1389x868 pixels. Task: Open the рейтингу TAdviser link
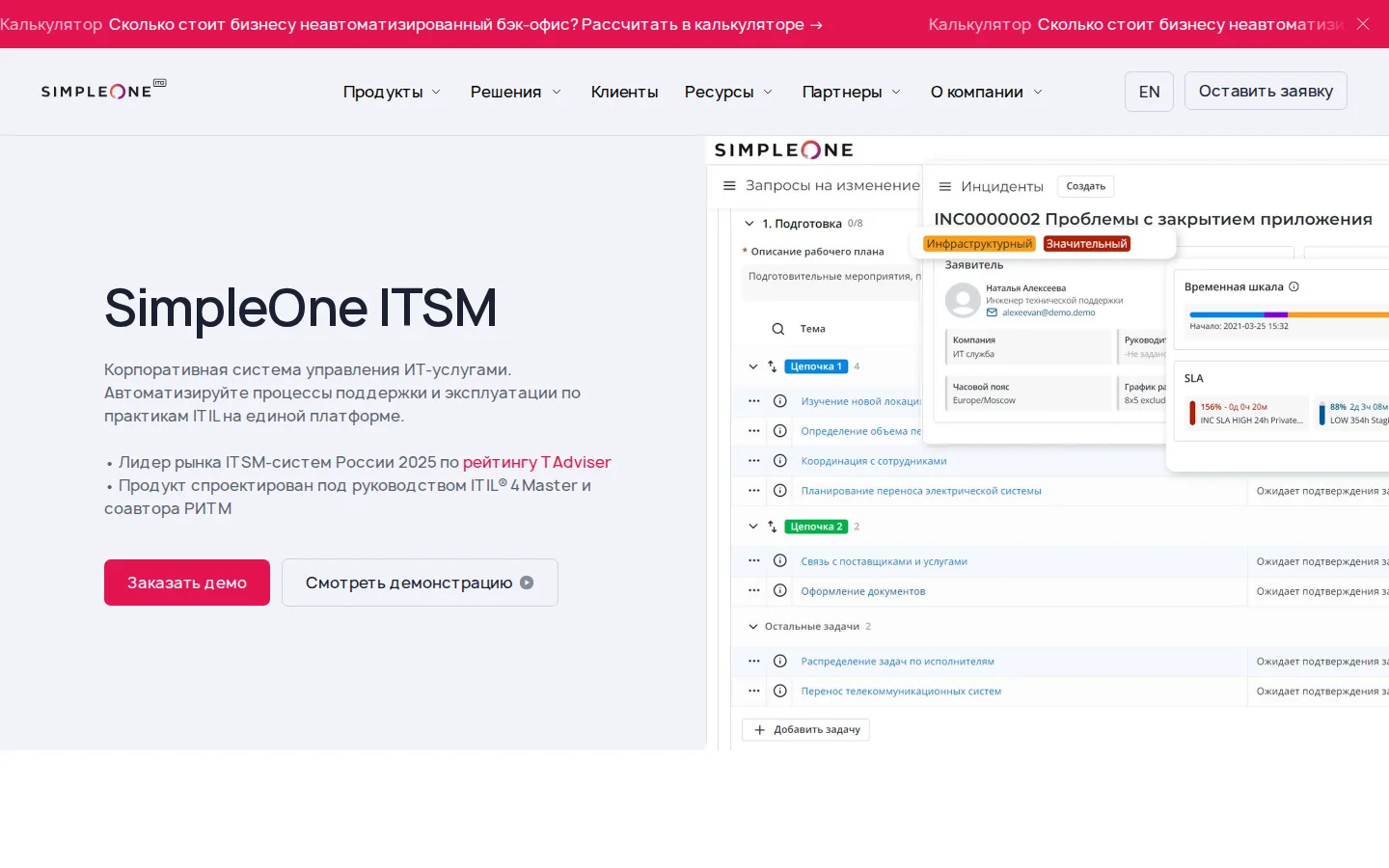pos(536,462)
